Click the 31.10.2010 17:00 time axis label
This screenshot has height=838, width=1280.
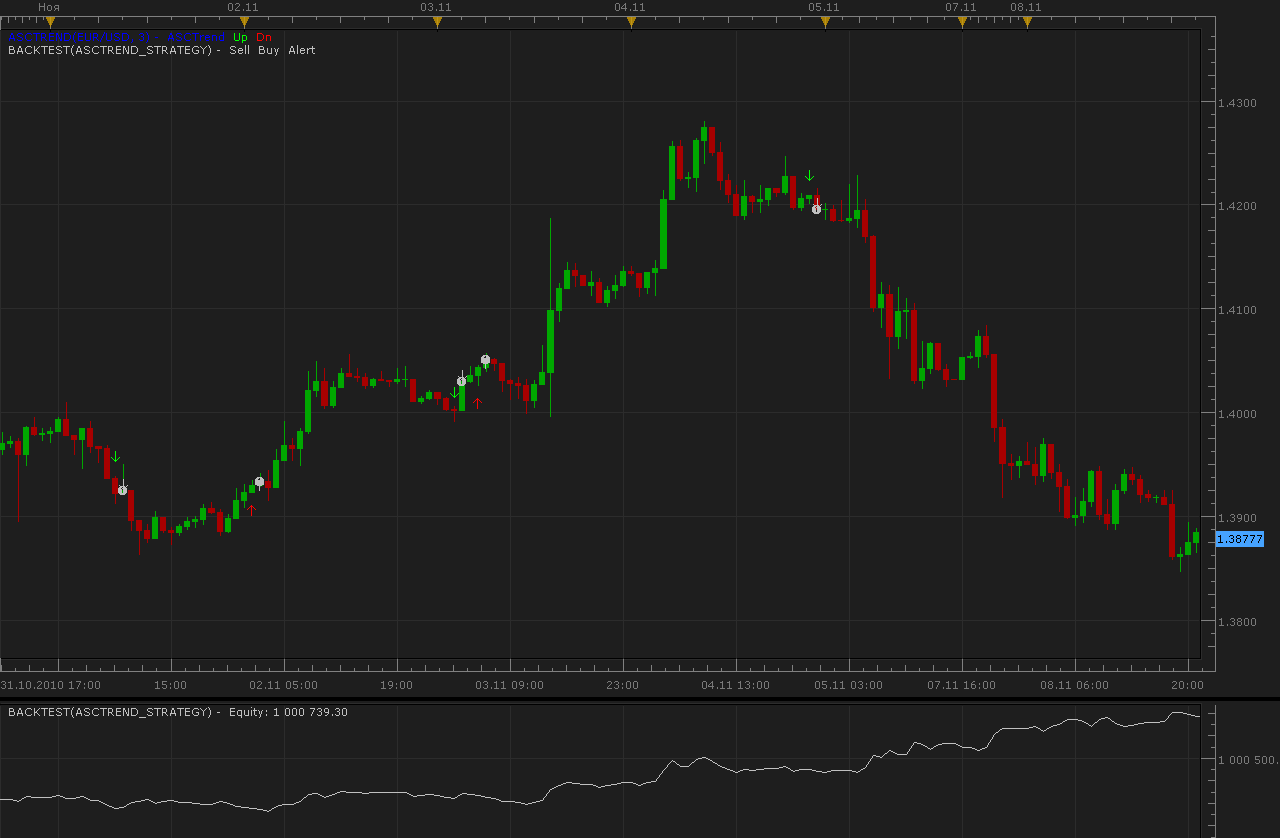(51, 685)
